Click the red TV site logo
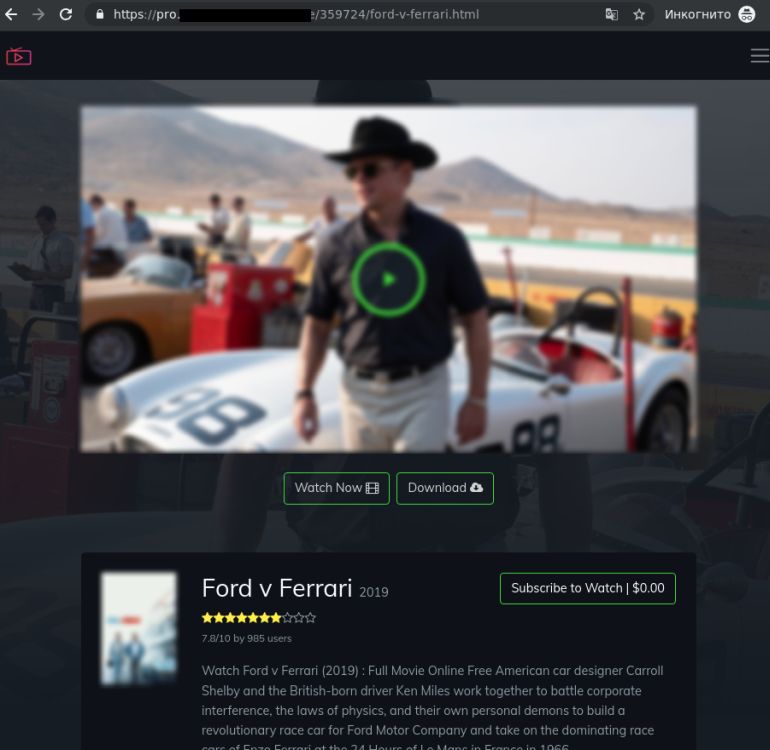 coord(18,56)
